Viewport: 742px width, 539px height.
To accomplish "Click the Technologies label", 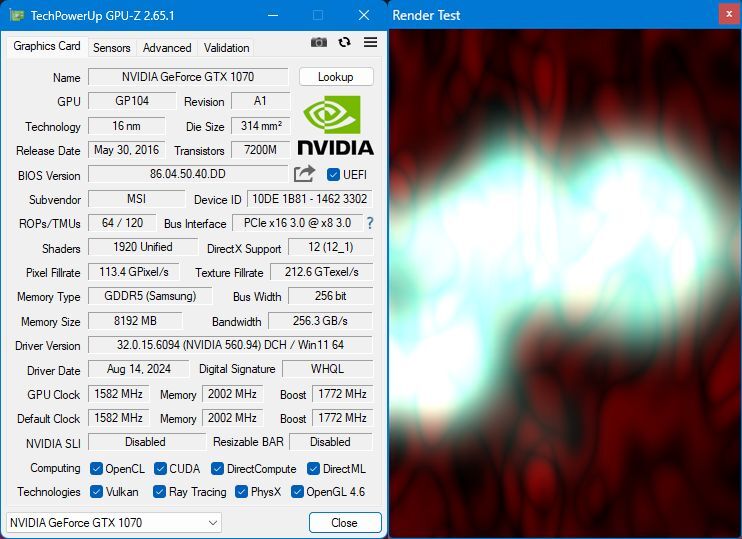I will click(x=49, y=492).
